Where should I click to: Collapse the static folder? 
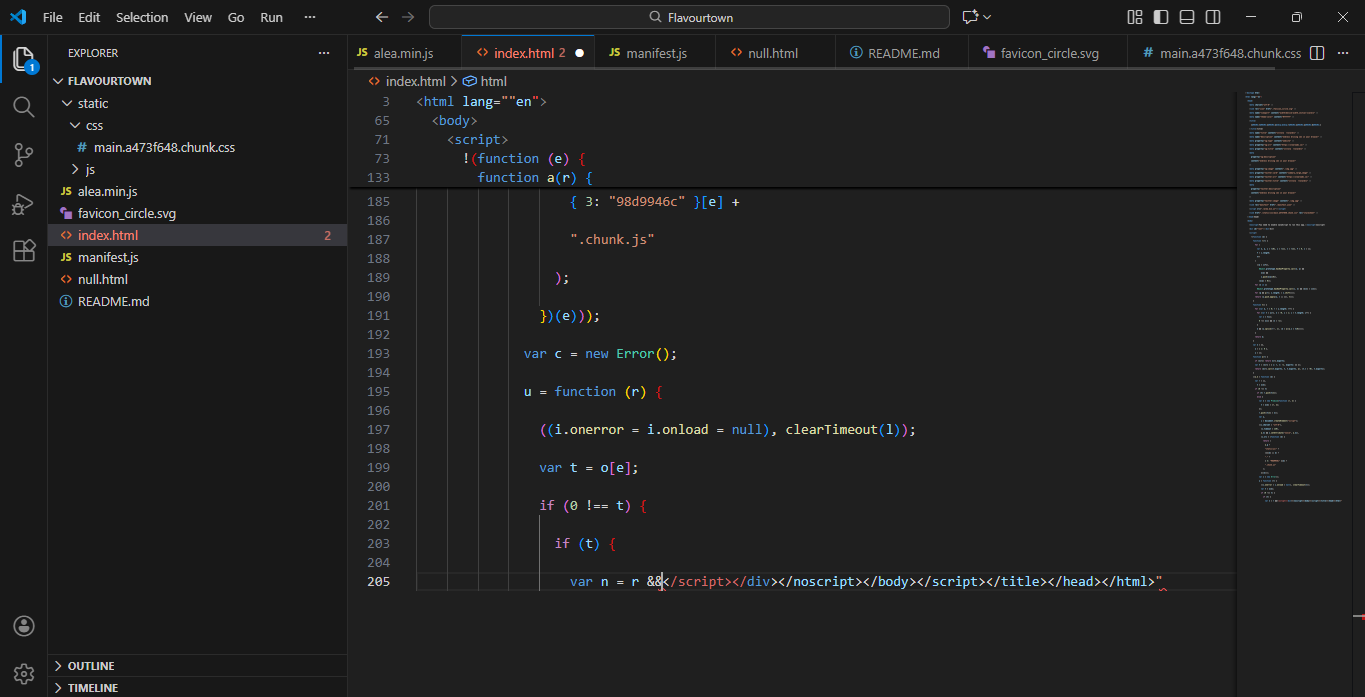pos(92,103)
